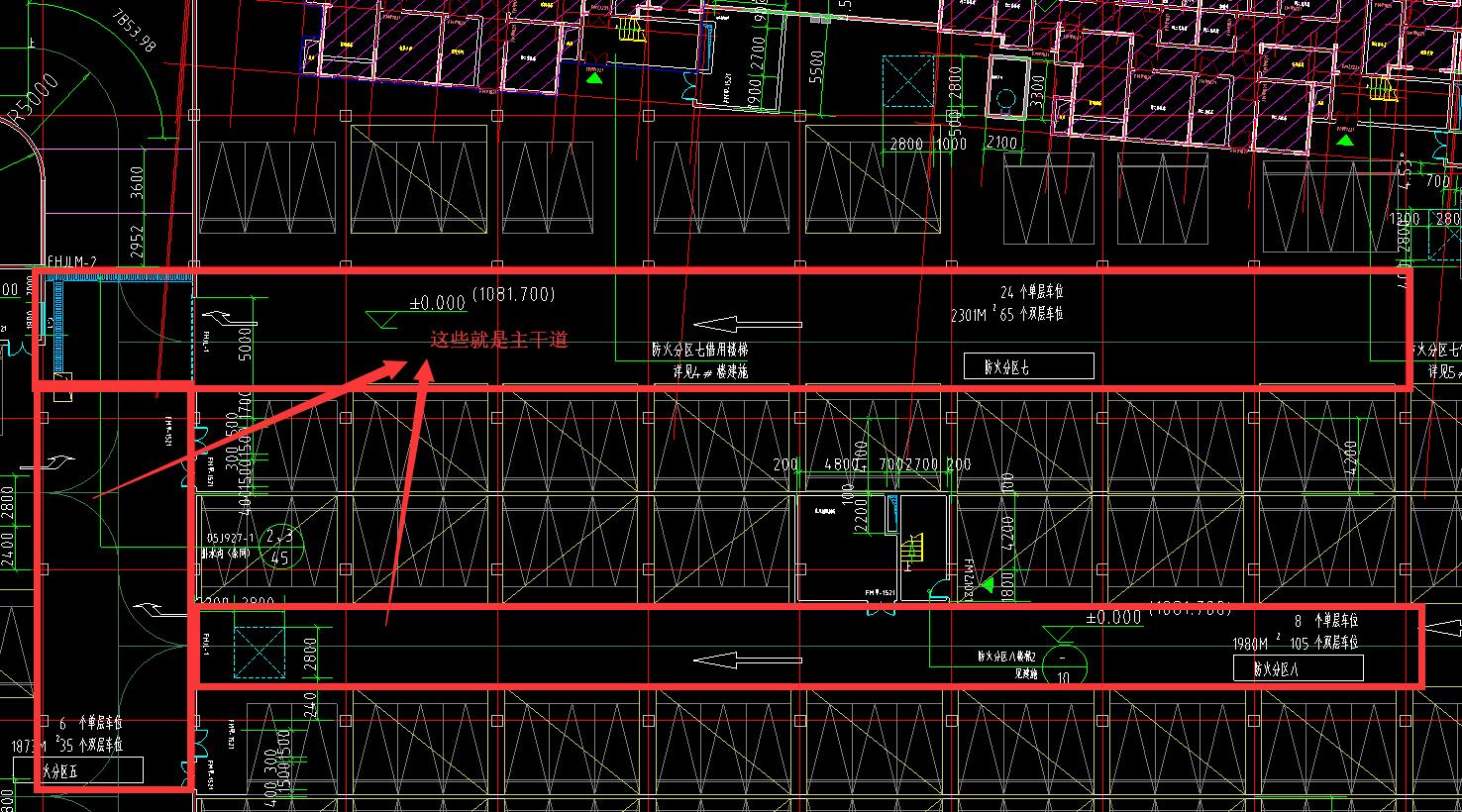The image size is (1462, 812).
Task: Select the '4800' horizontal dimension text
Action: pos(840,463)
